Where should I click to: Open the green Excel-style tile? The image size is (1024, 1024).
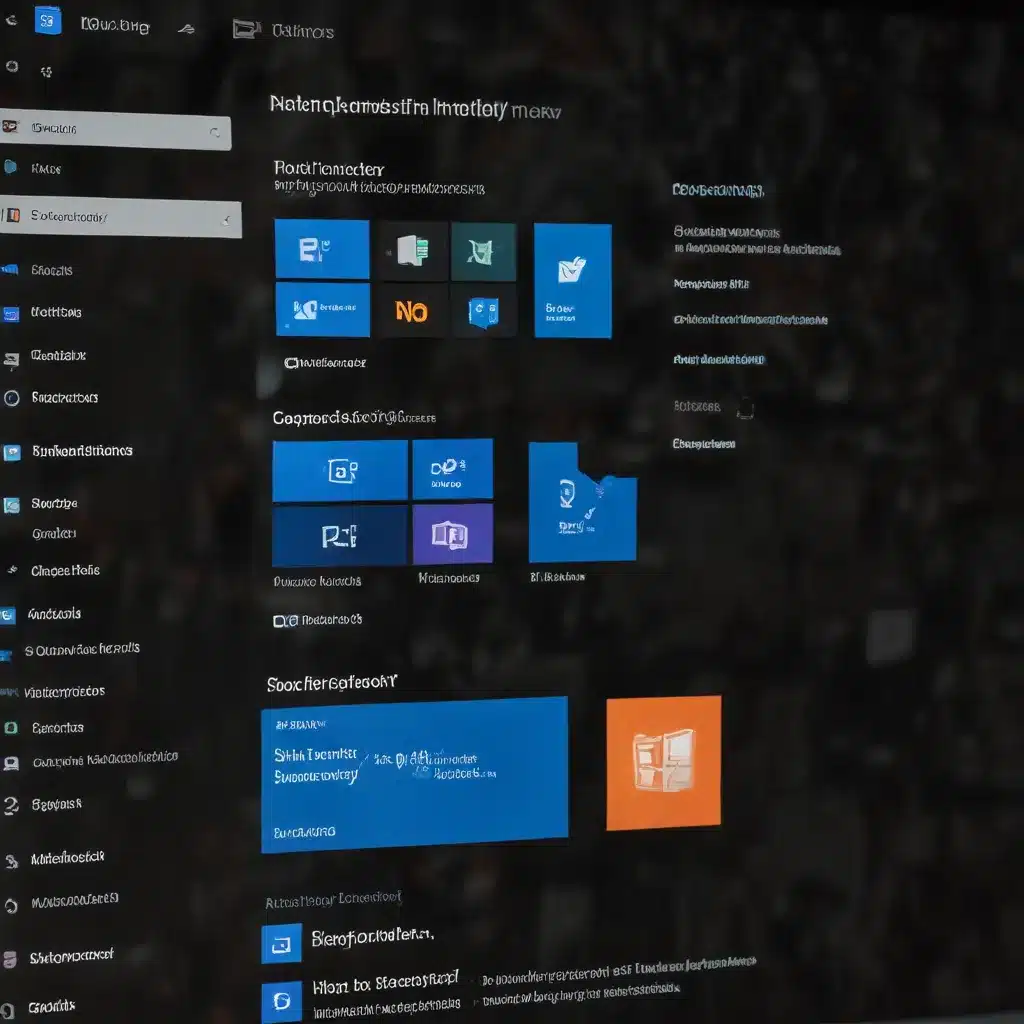click(483, 252)
